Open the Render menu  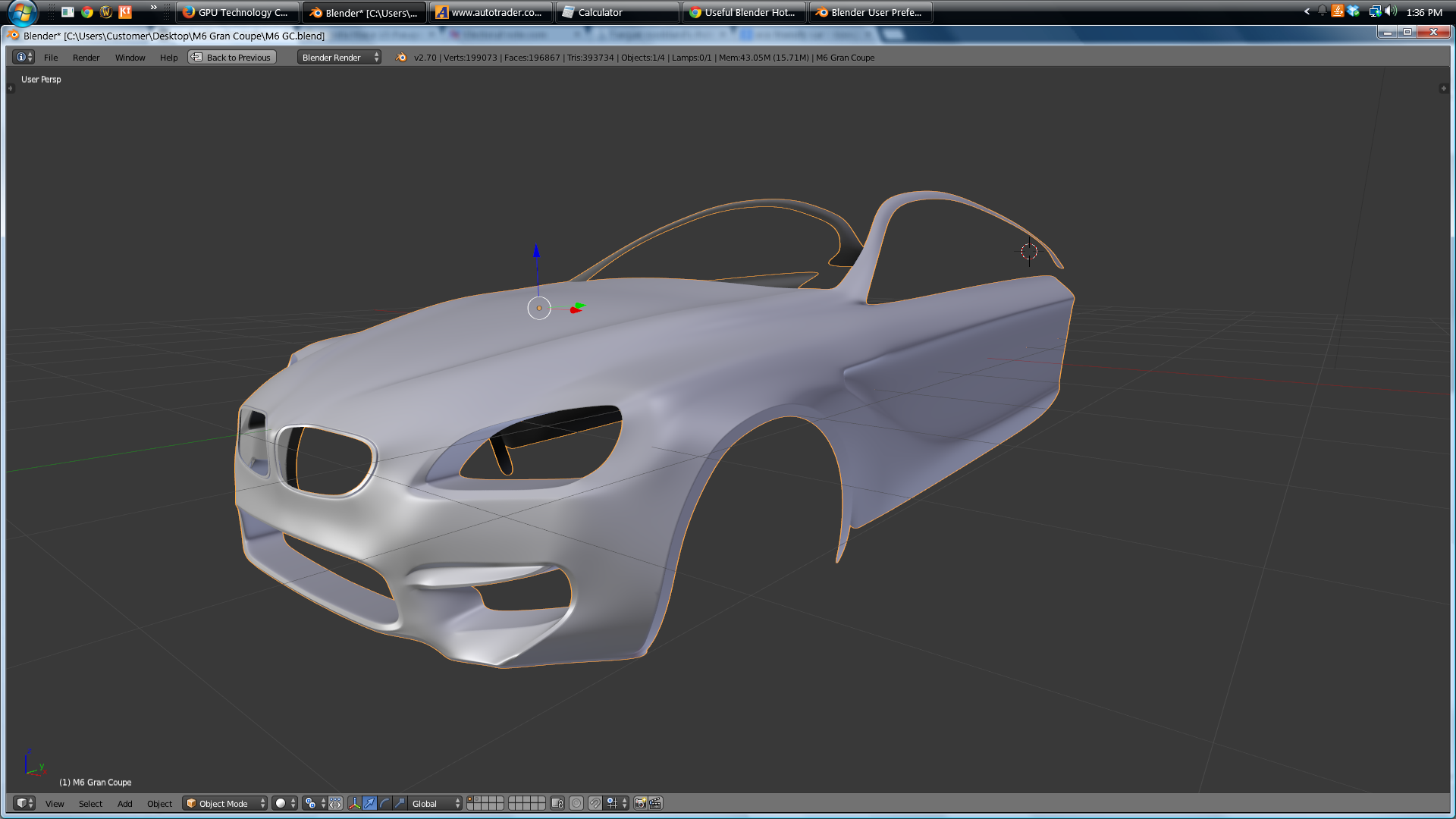86,58
